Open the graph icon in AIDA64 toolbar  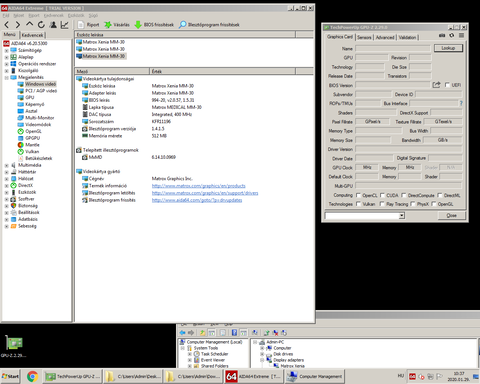click(64, 25)
